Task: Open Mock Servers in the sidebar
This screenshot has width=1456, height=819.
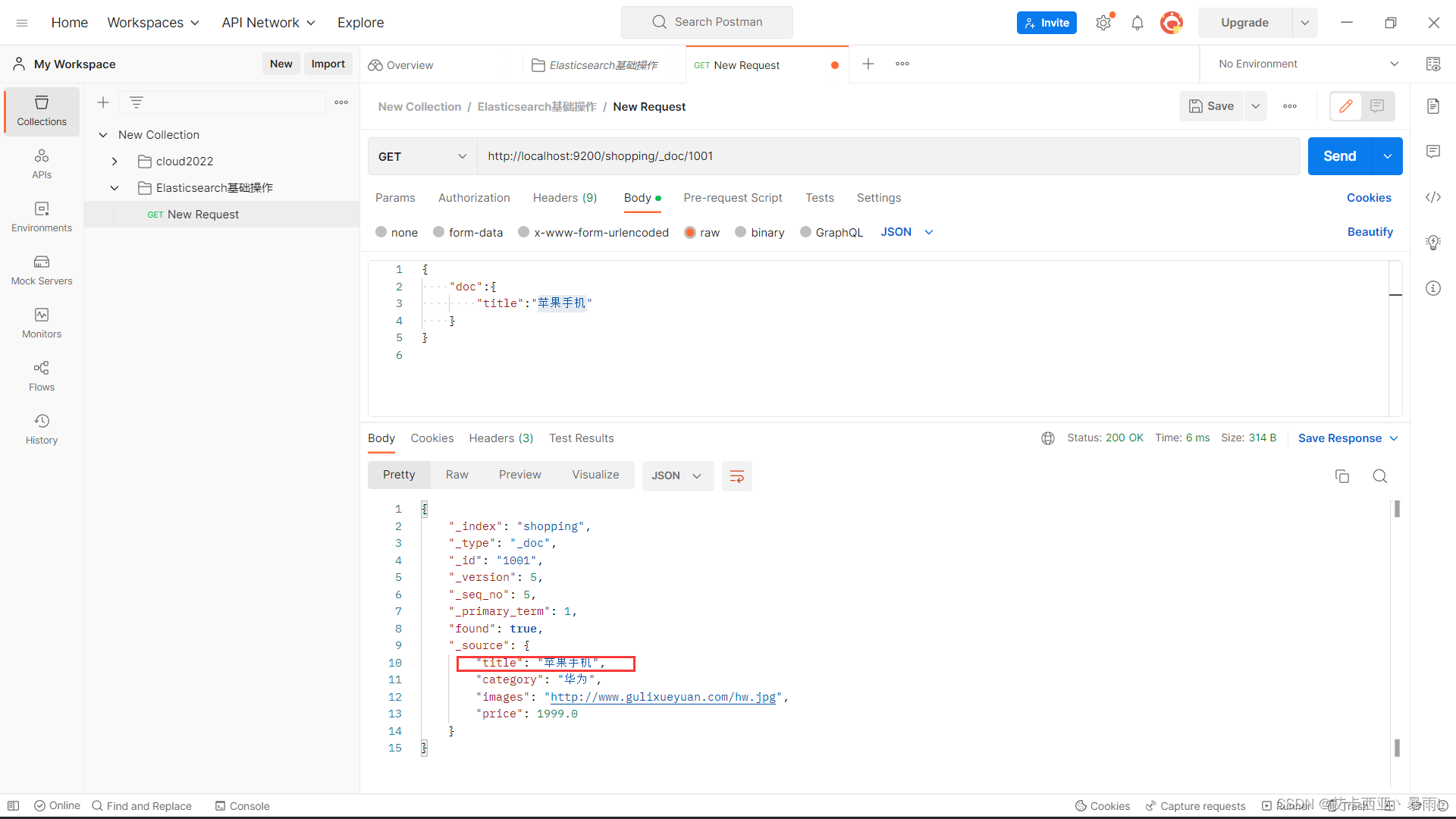Action: tap(42, 270)
